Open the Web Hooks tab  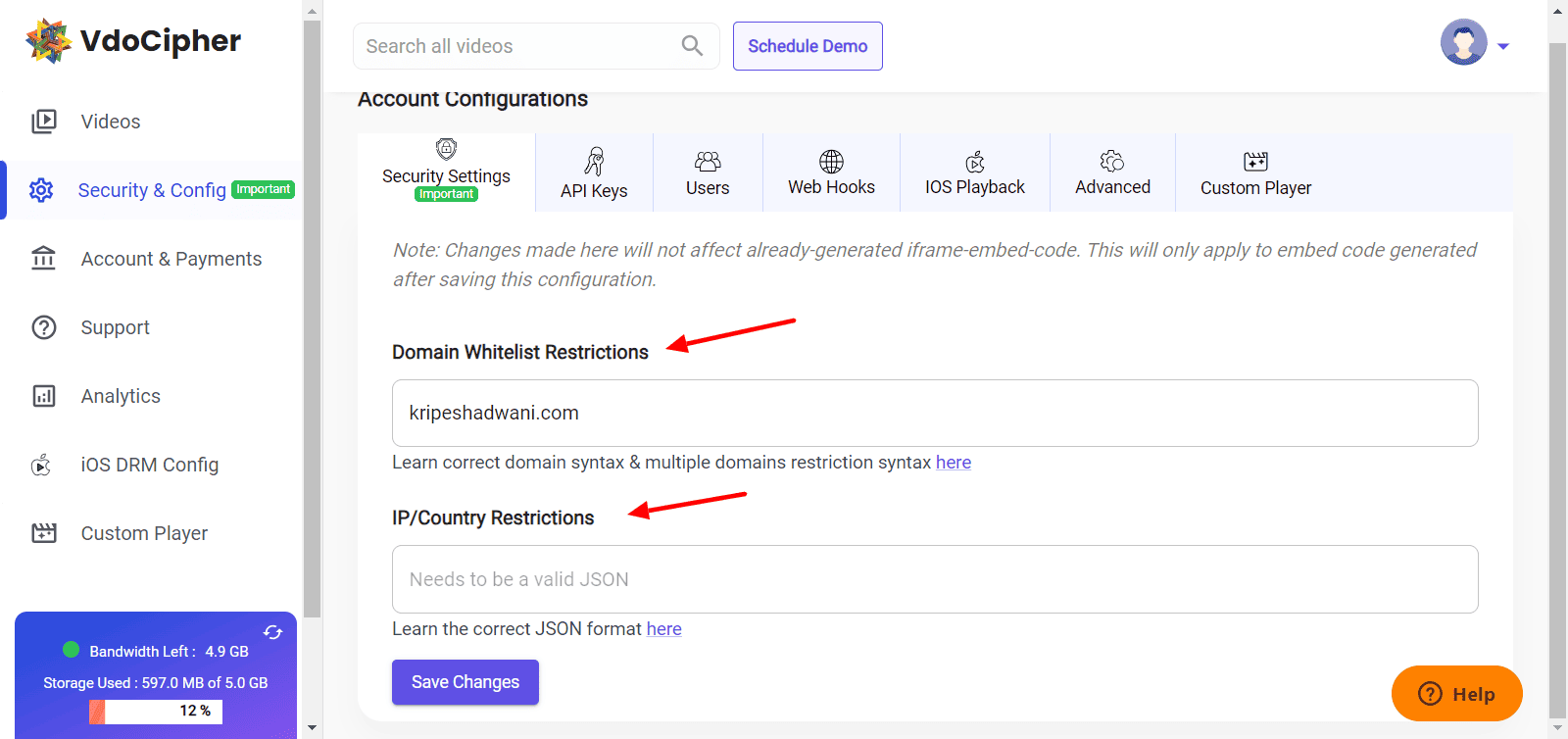[831, 173]
